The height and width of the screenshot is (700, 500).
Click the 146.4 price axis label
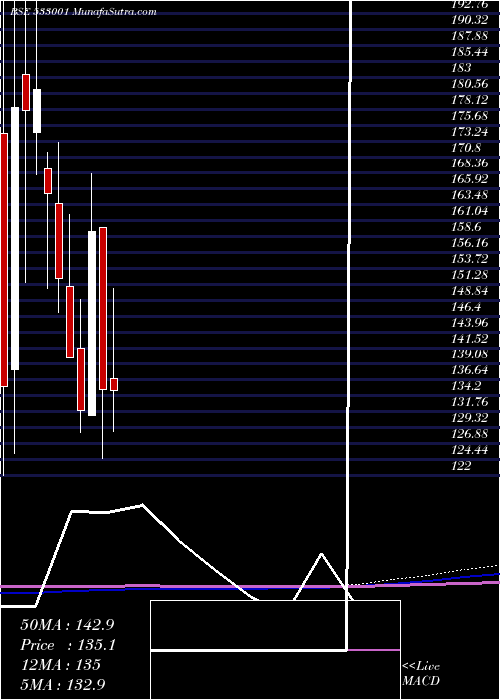(x=467, y=307)
